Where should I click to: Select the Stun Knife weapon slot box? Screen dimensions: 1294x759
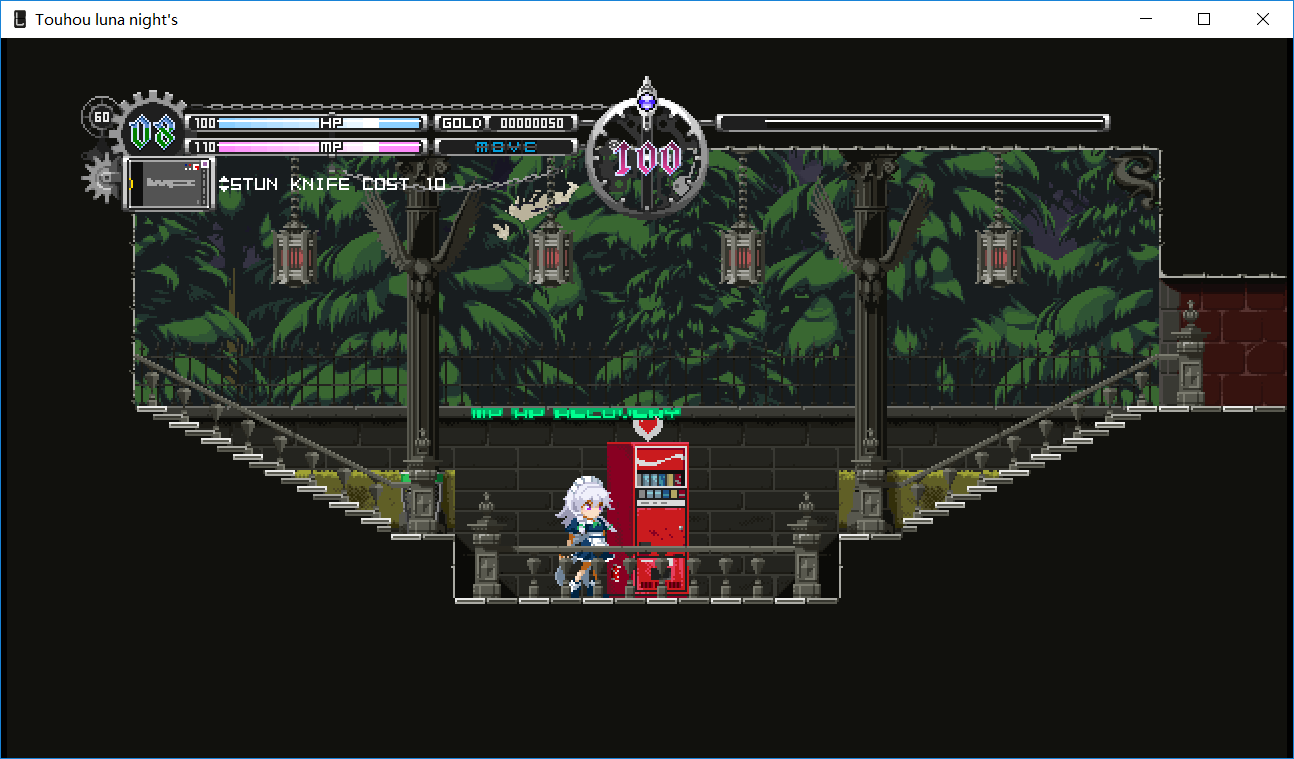pyautogui.click(x=168, y=184)
